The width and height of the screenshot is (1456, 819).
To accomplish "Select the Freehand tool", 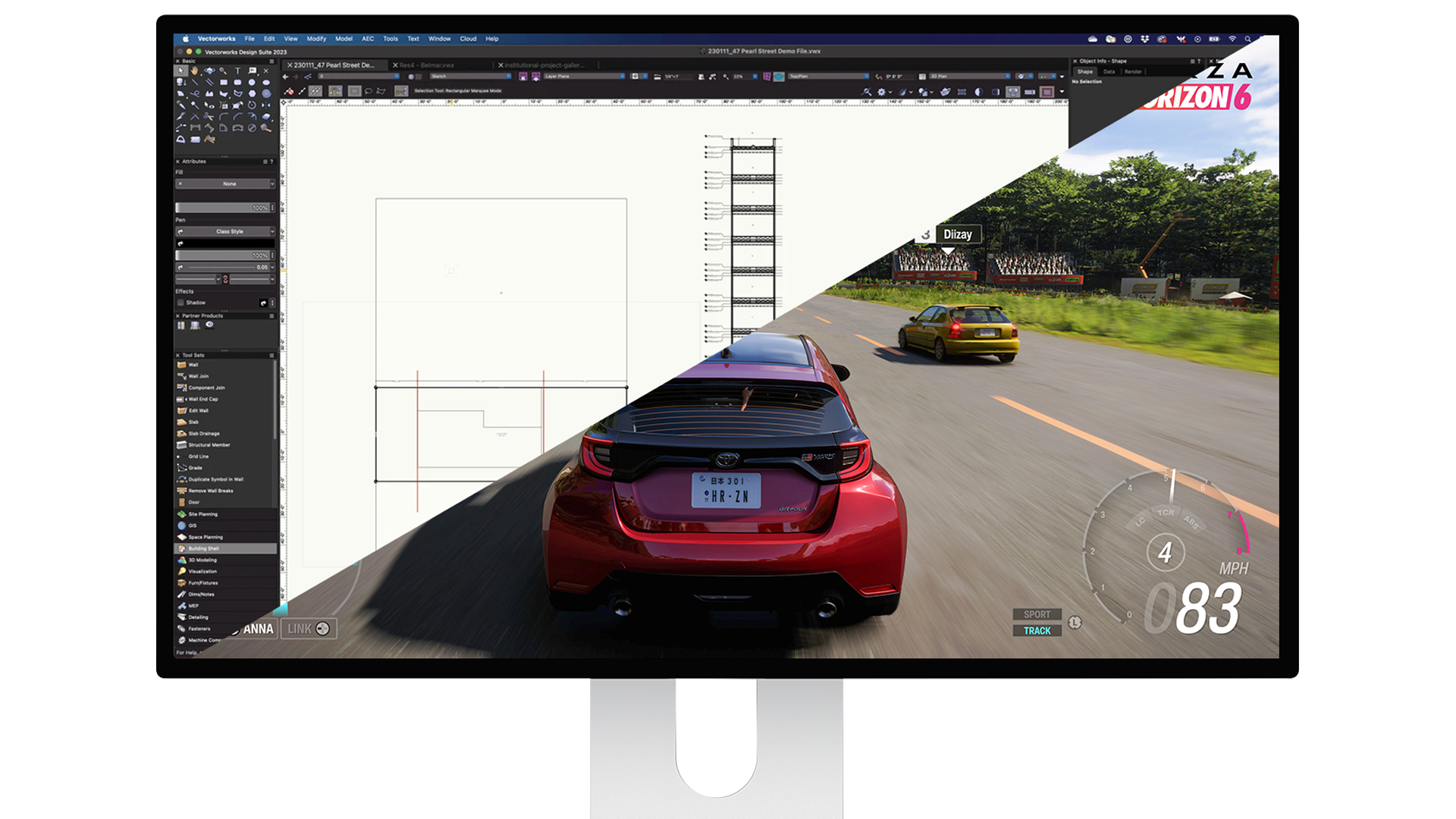I will [x=194, y=93].
